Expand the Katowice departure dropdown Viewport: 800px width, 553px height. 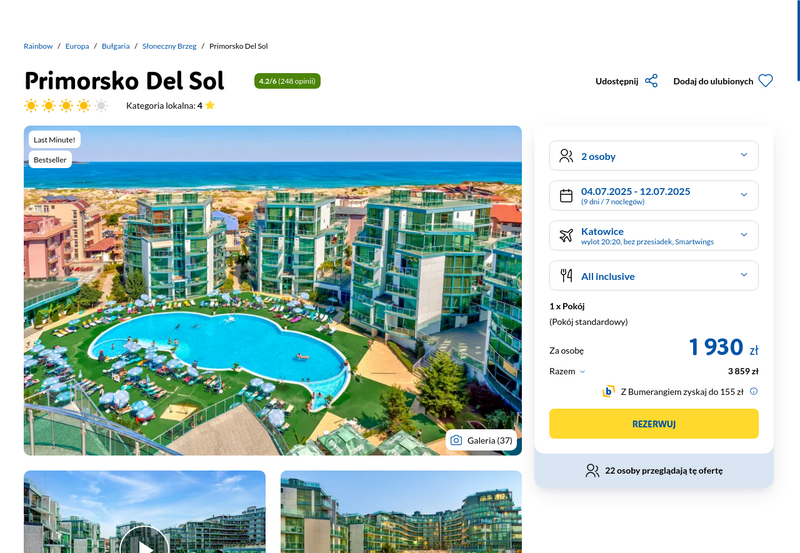pos(654,235)
